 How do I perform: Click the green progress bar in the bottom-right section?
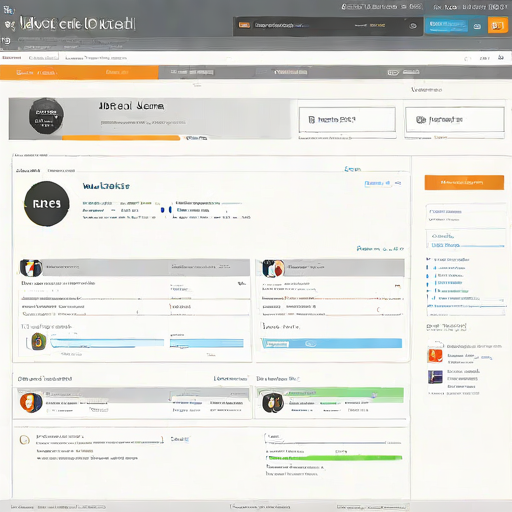pos(334,458)
